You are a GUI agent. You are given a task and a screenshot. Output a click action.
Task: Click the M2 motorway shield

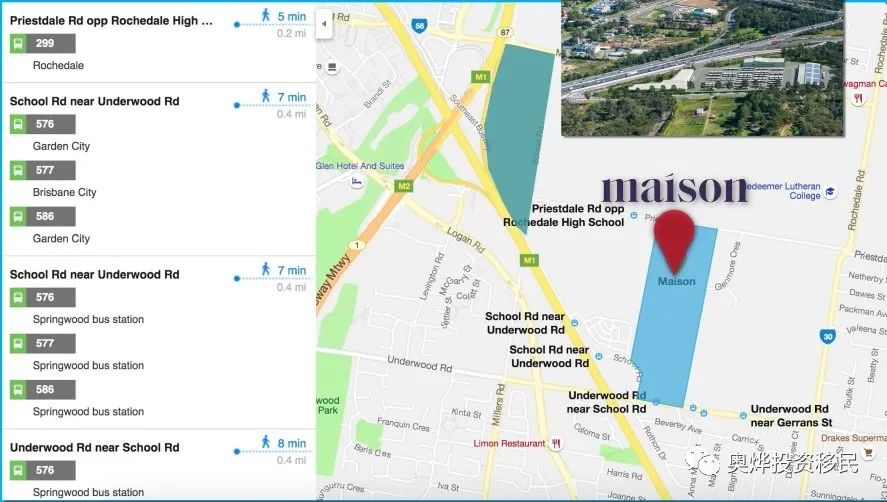pos(404,186)
